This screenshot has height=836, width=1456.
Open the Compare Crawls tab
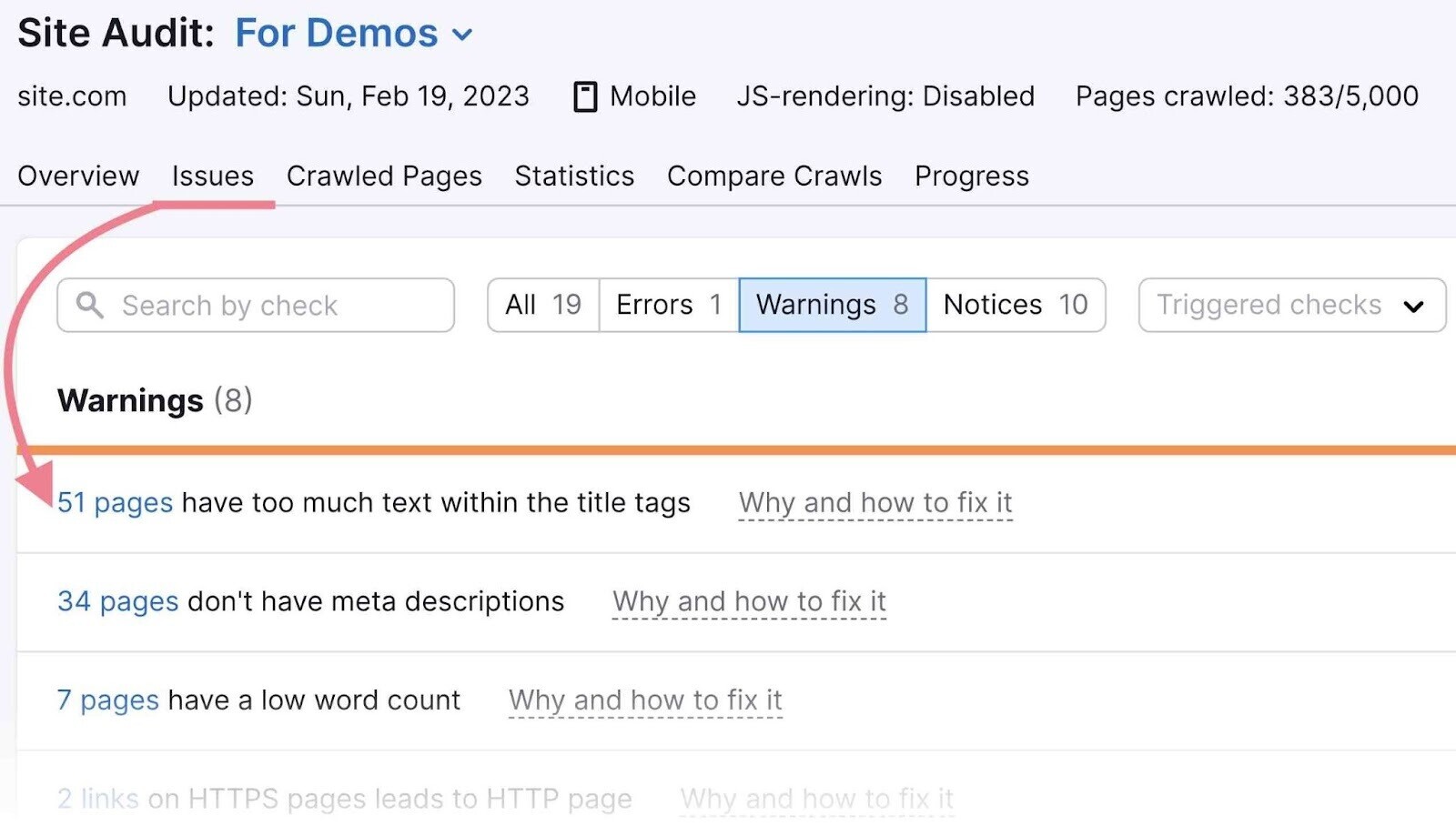click(x=773, y=176)
